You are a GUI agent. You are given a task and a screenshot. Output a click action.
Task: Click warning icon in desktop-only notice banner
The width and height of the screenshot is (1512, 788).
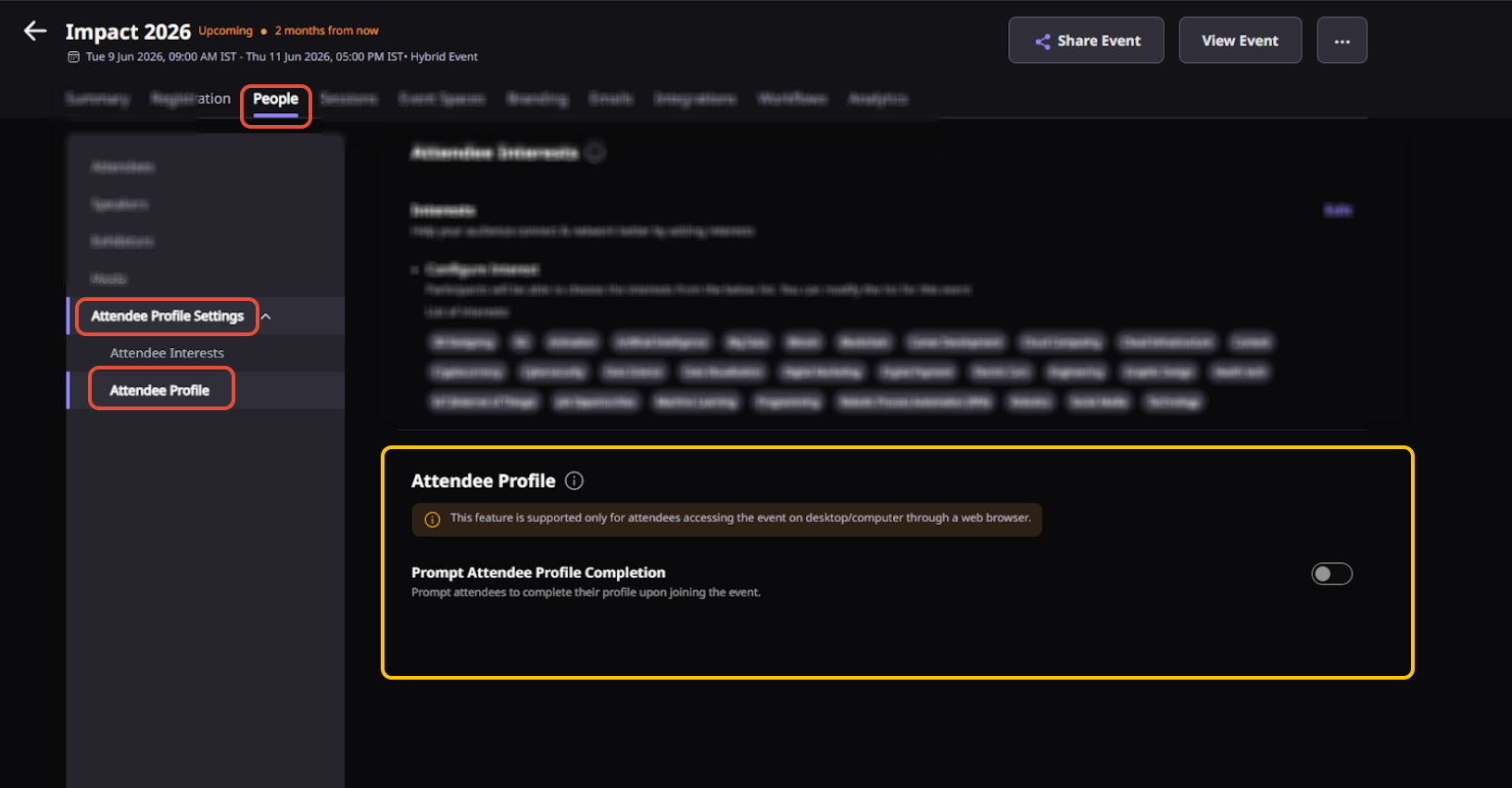(x=432, y=519)
